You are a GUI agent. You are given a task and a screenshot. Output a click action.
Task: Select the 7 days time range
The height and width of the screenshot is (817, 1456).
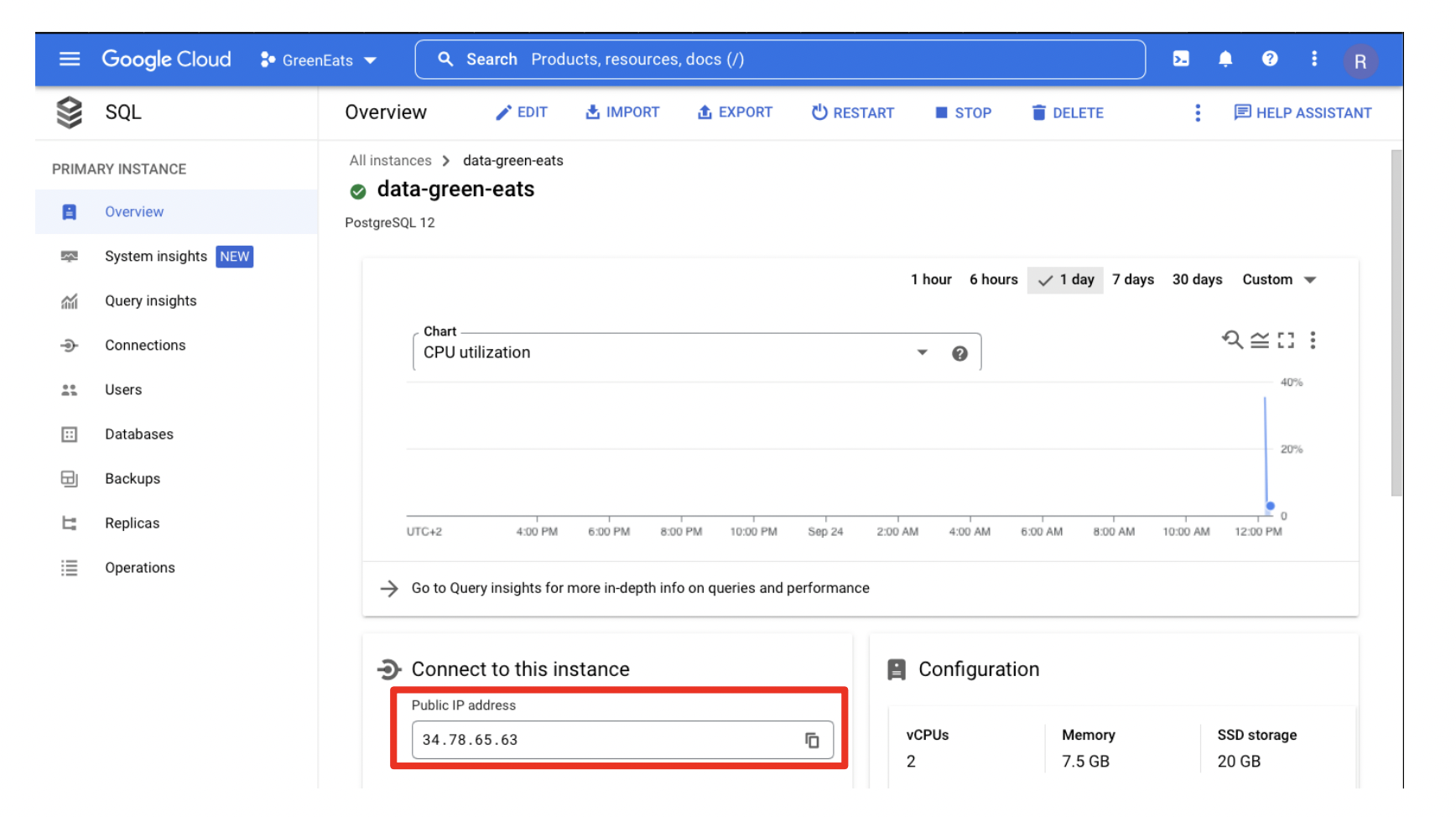pos(1133,279)
